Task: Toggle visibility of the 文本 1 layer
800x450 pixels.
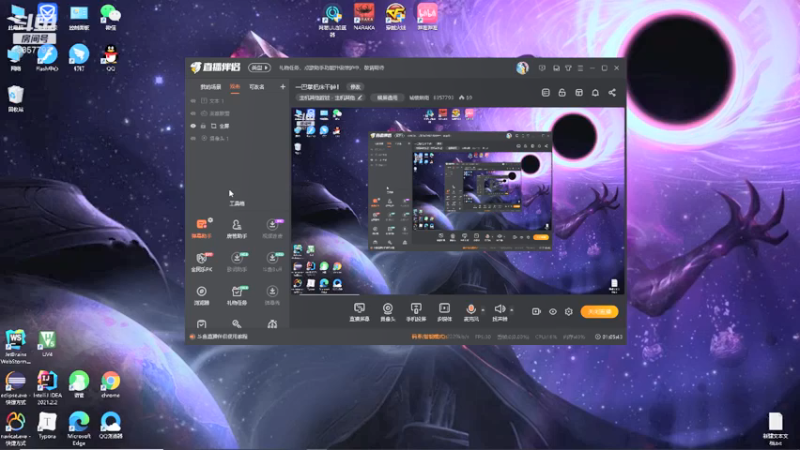Action: pyautogui.click(x=193, y=101)
